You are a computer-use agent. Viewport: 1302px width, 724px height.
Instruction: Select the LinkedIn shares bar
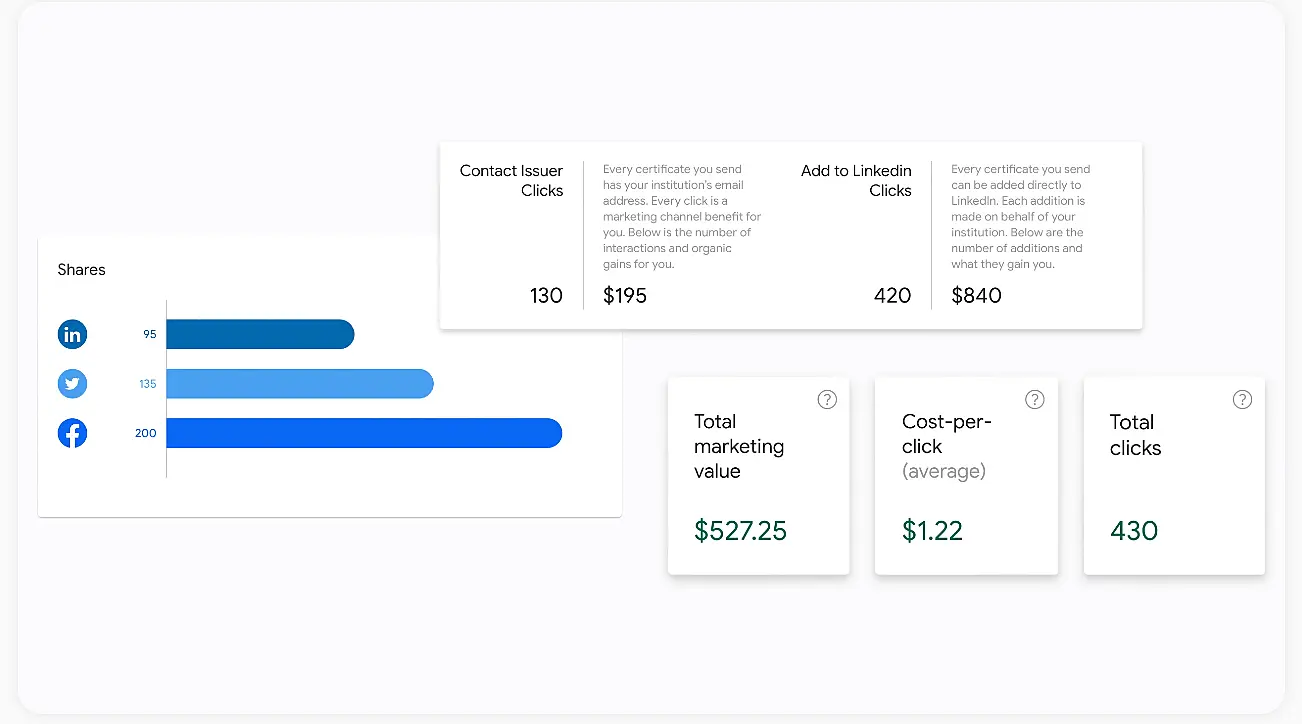pos(260,334)
